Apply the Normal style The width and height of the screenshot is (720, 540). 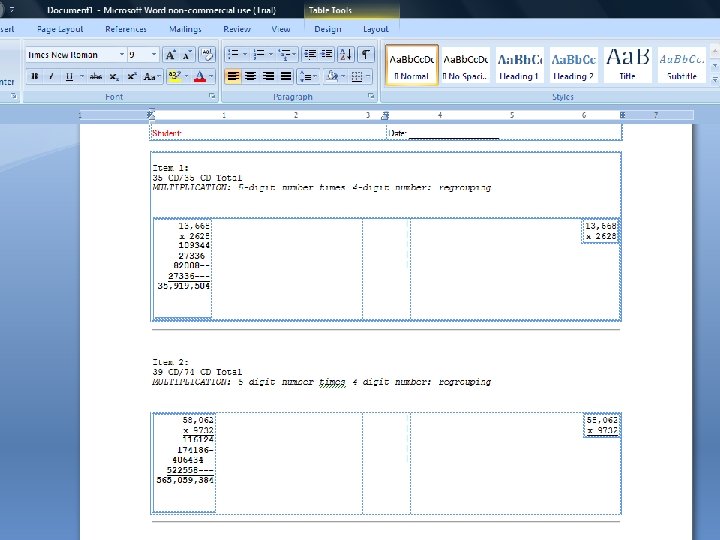(x=412, y=65)
